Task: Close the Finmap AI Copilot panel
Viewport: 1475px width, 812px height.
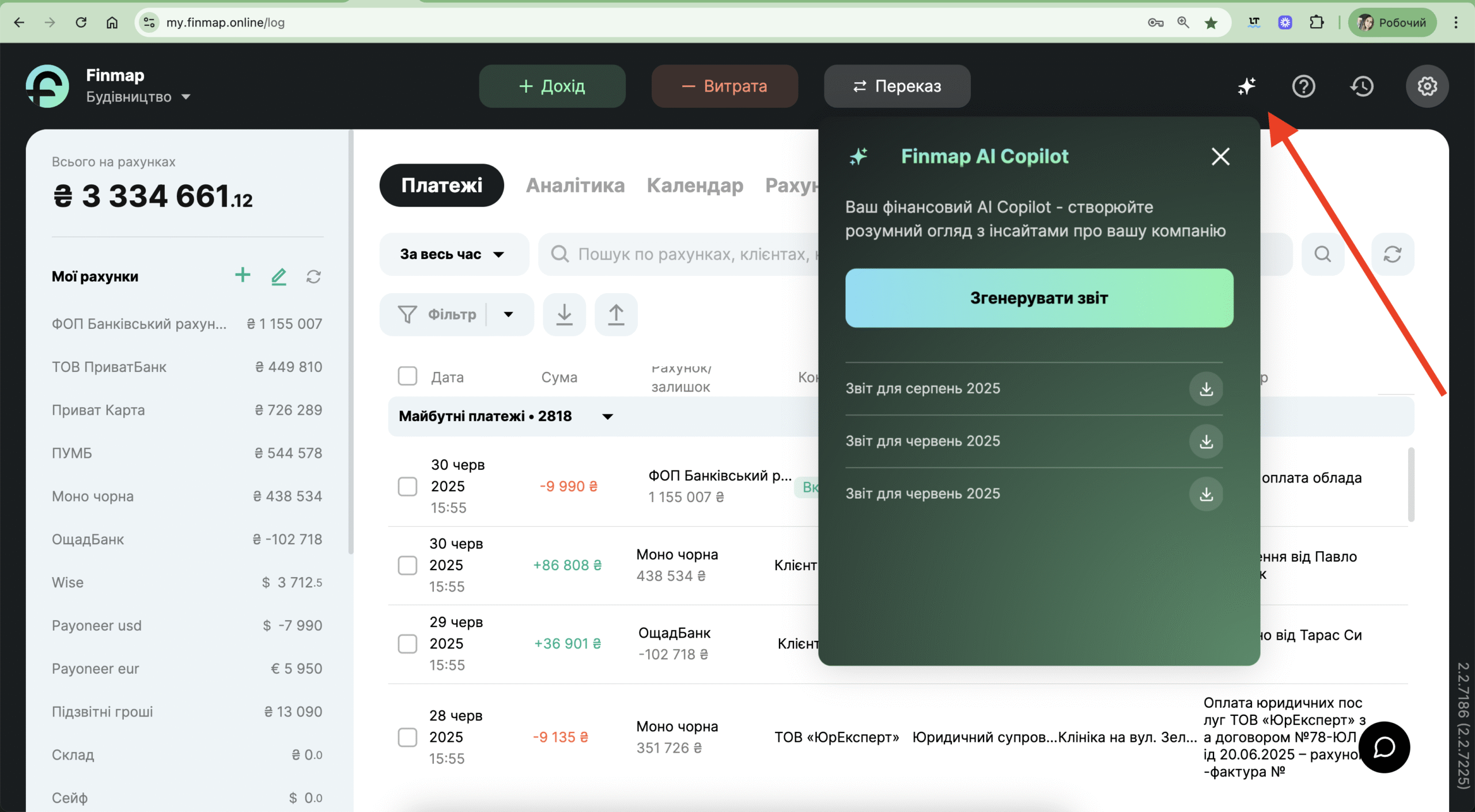Action: coord(1220,156)
